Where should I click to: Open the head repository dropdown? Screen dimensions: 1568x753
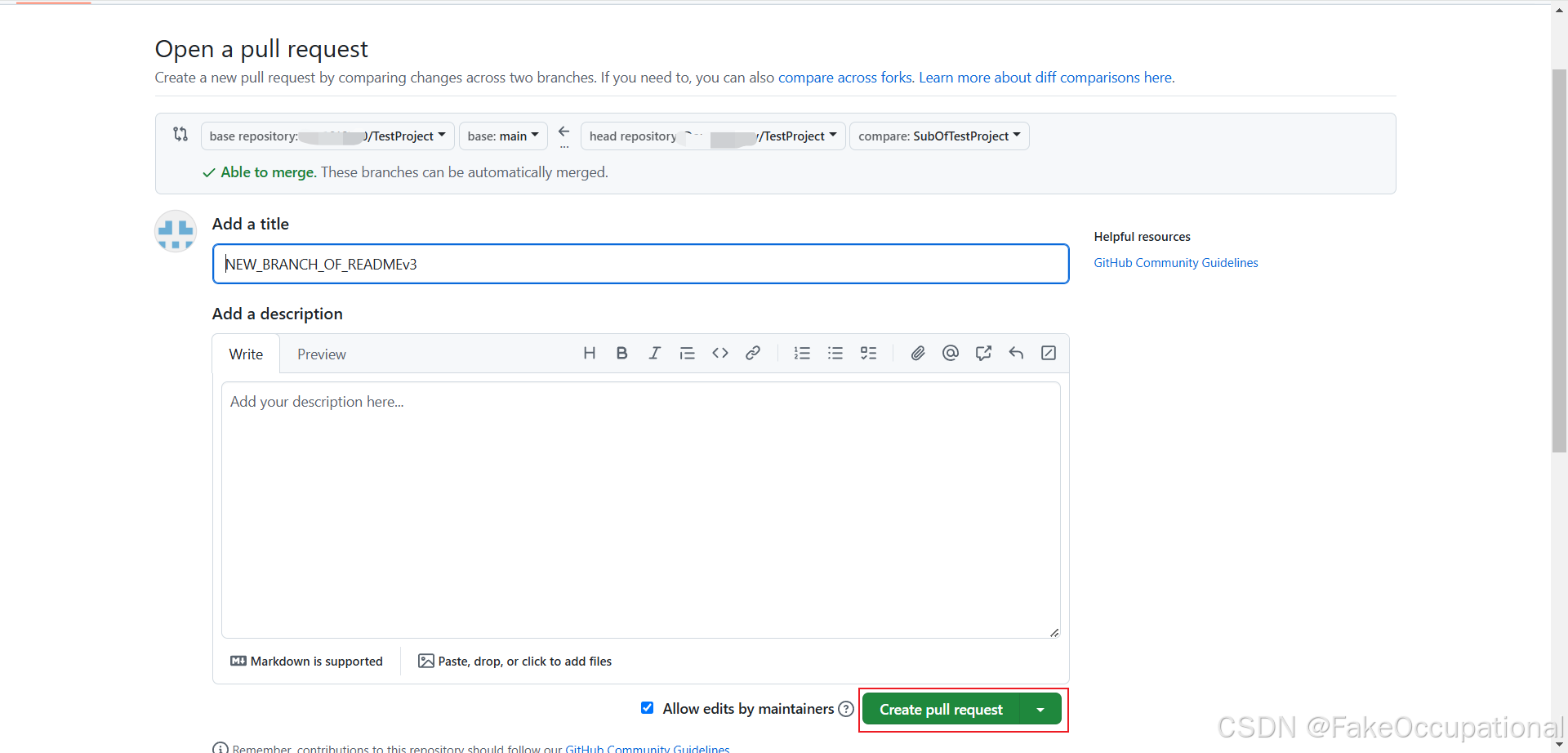coord(713,136)
